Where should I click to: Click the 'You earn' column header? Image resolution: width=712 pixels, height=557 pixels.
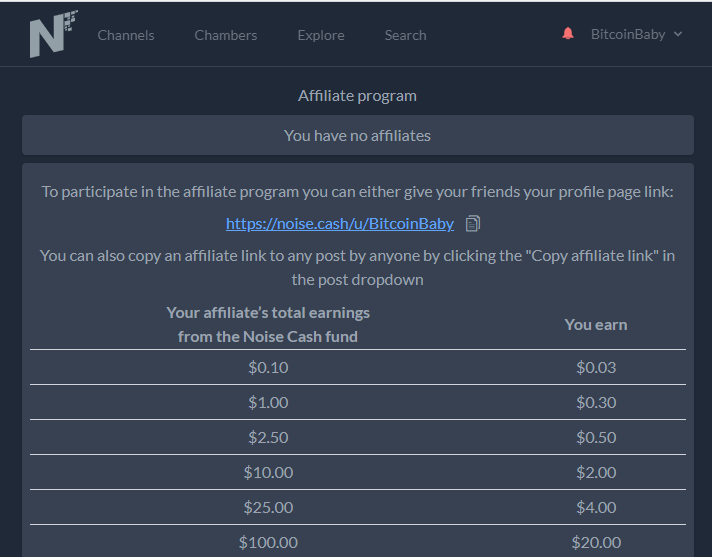(x=596, y=325)
